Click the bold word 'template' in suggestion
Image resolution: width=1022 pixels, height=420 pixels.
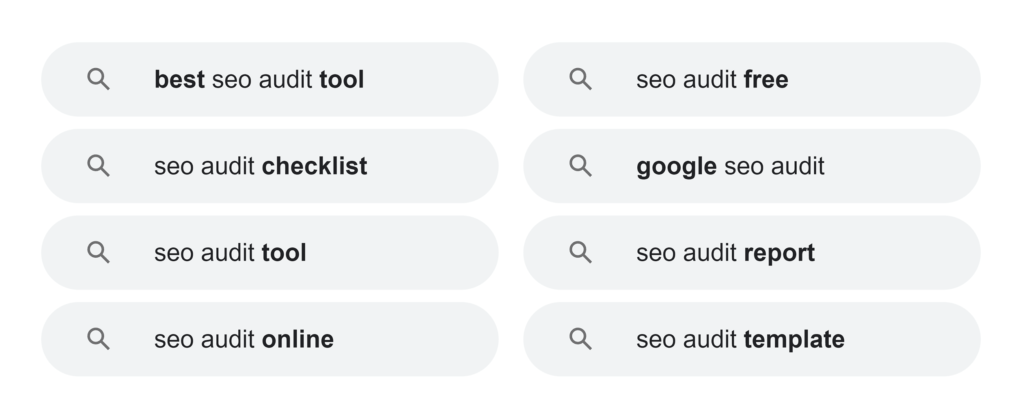(x=794, y=340)
